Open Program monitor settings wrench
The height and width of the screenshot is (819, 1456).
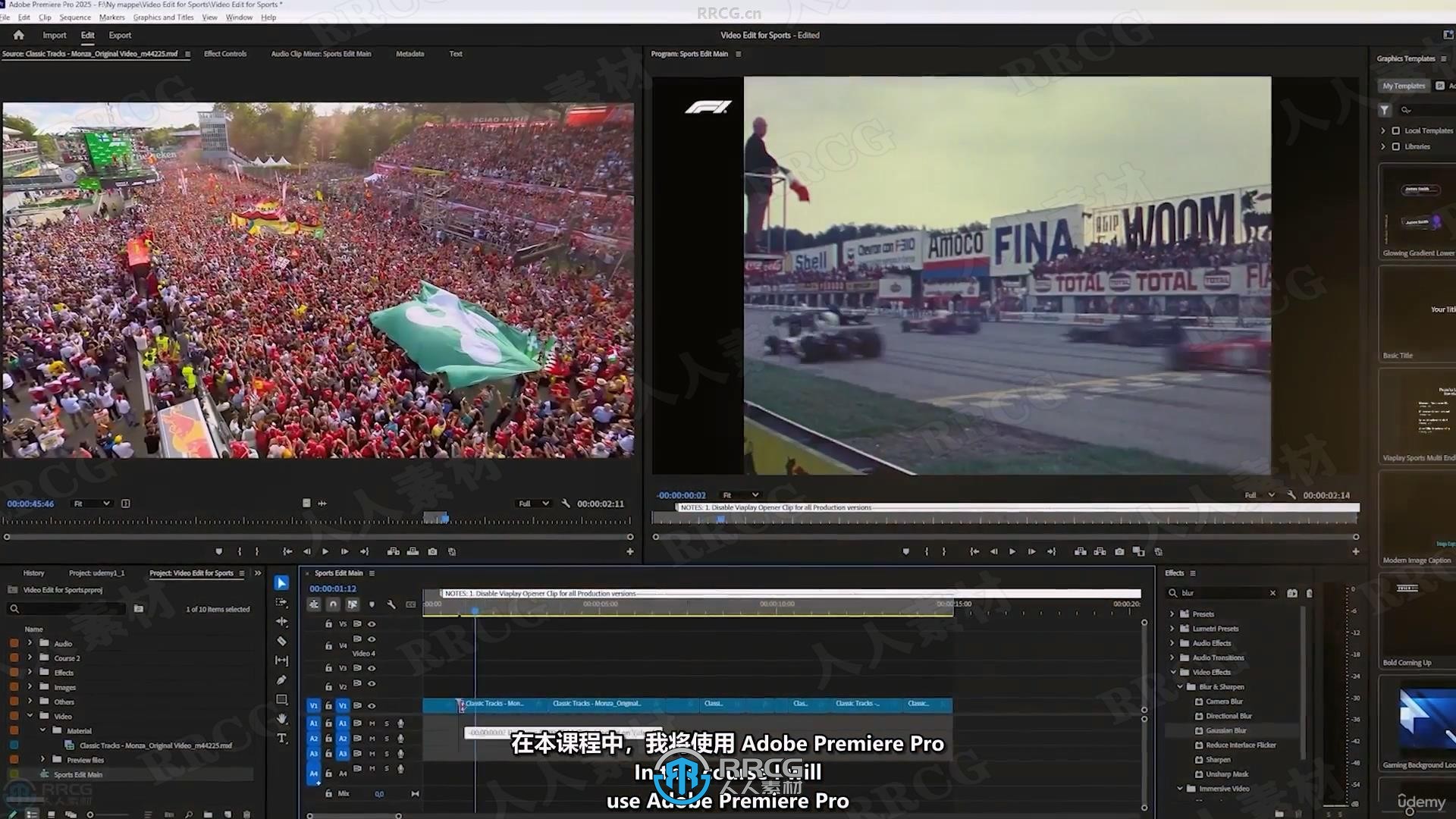pyautogui.click(x=1291, y=495)
